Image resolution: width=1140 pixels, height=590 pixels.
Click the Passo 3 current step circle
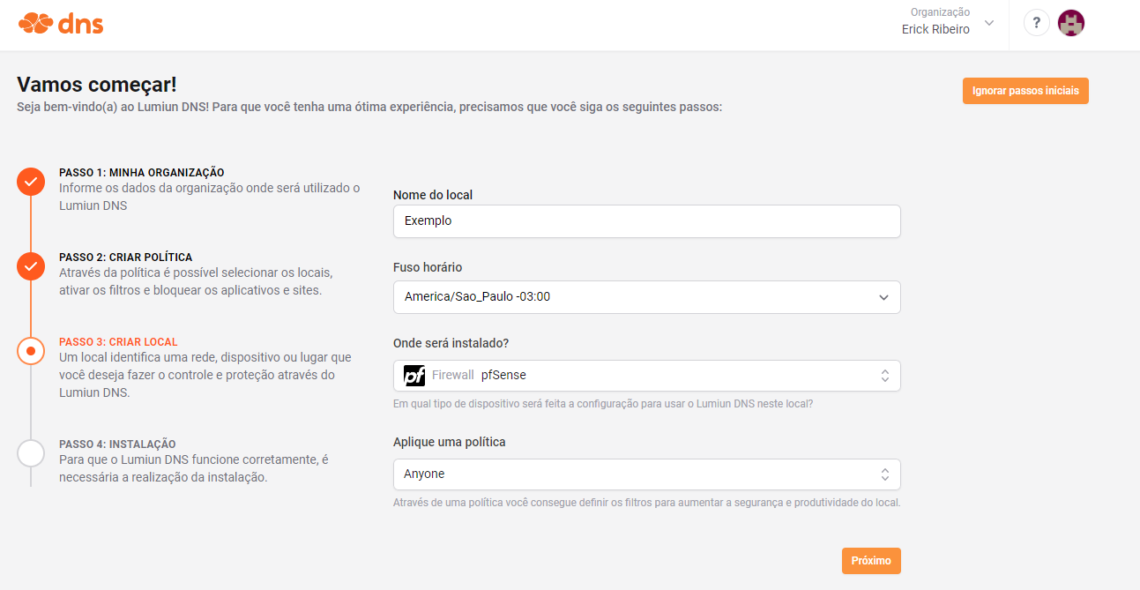coord(31,351)
